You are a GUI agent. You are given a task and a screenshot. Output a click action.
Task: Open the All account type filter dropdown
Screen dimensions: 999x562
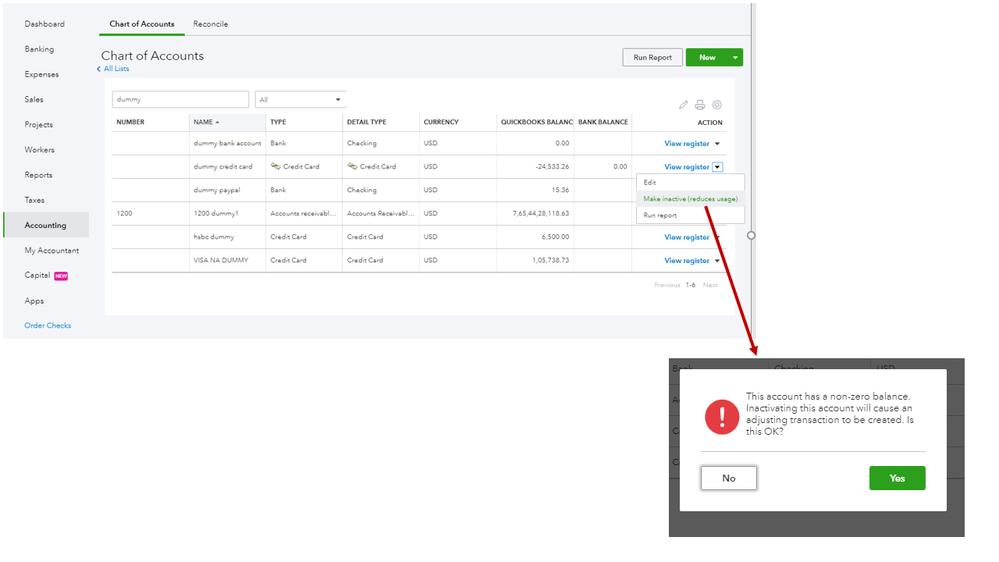(300, 99)
